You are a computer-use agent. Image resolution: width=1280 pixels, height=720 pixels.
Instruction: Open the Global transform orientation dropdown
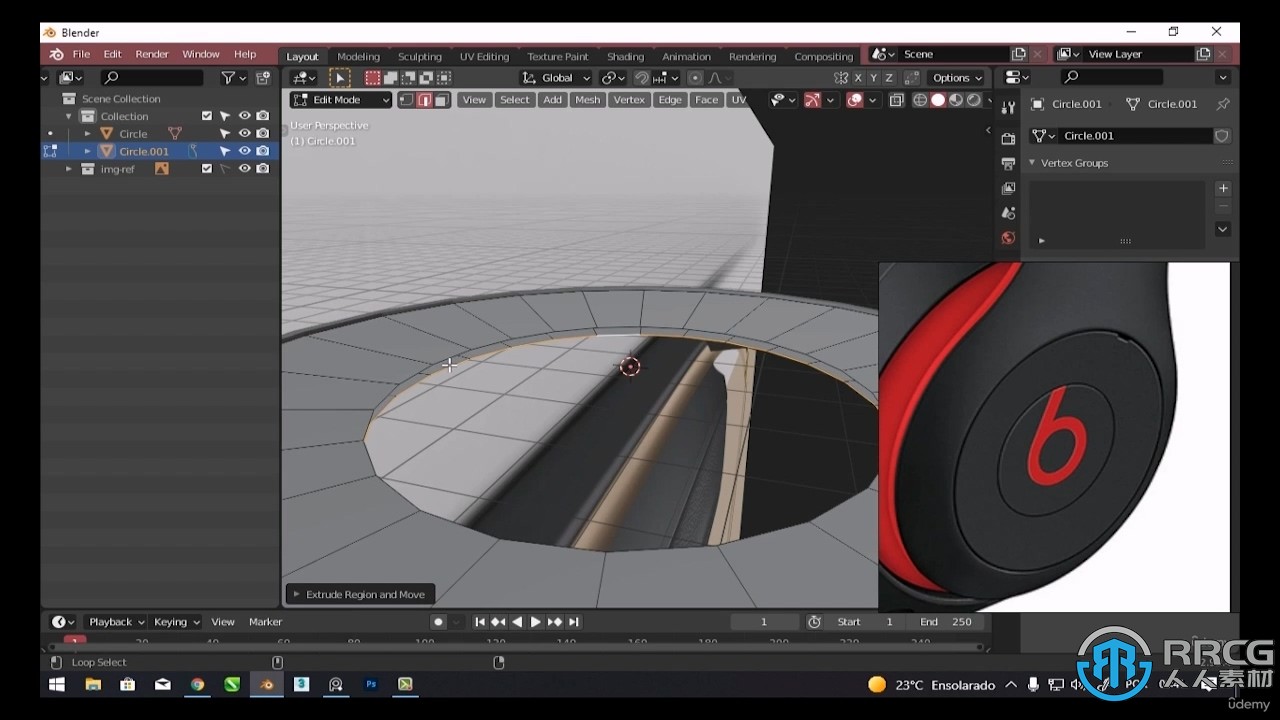pos(557,78)
